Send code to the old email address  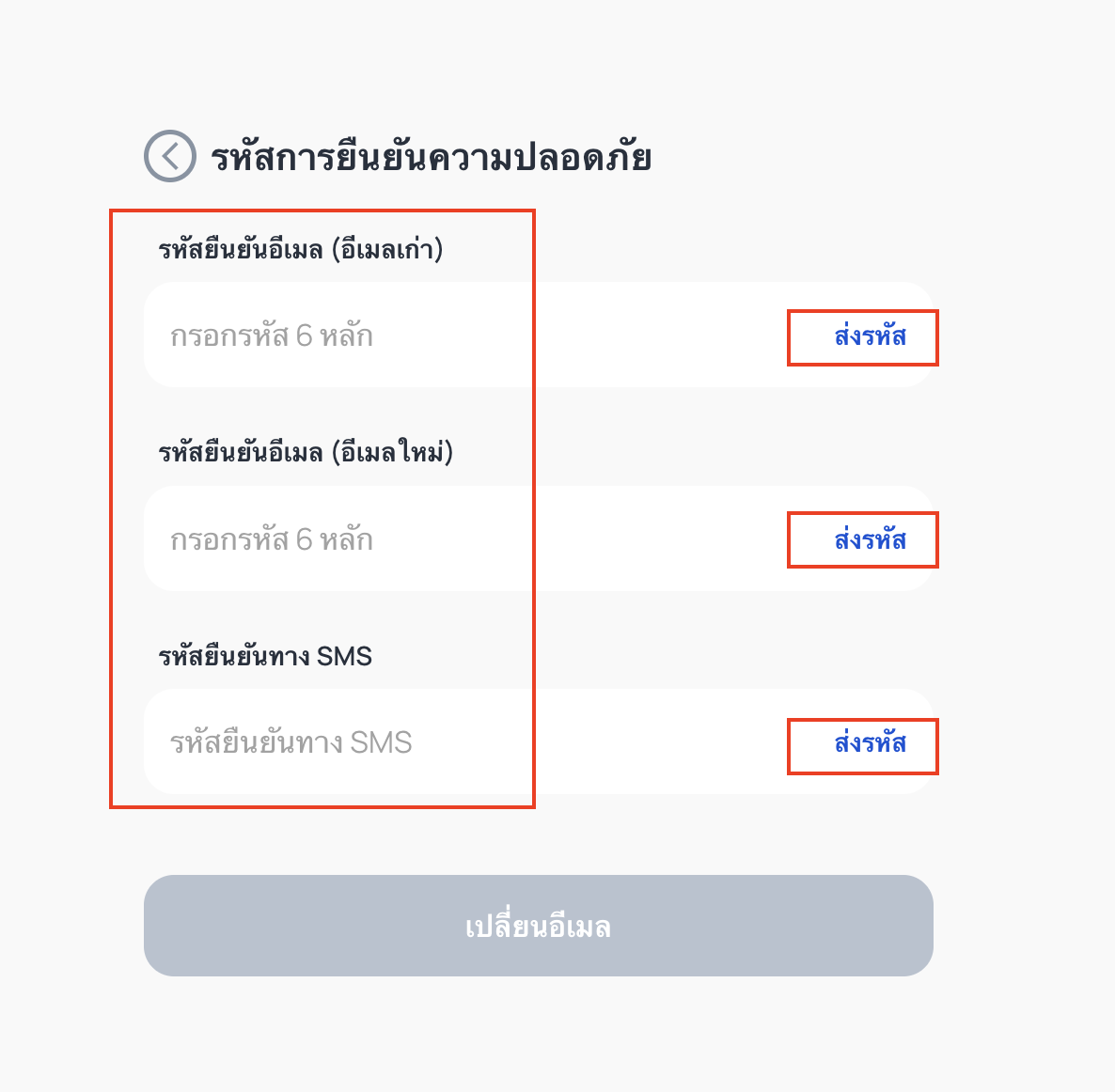tap(870, 335)
